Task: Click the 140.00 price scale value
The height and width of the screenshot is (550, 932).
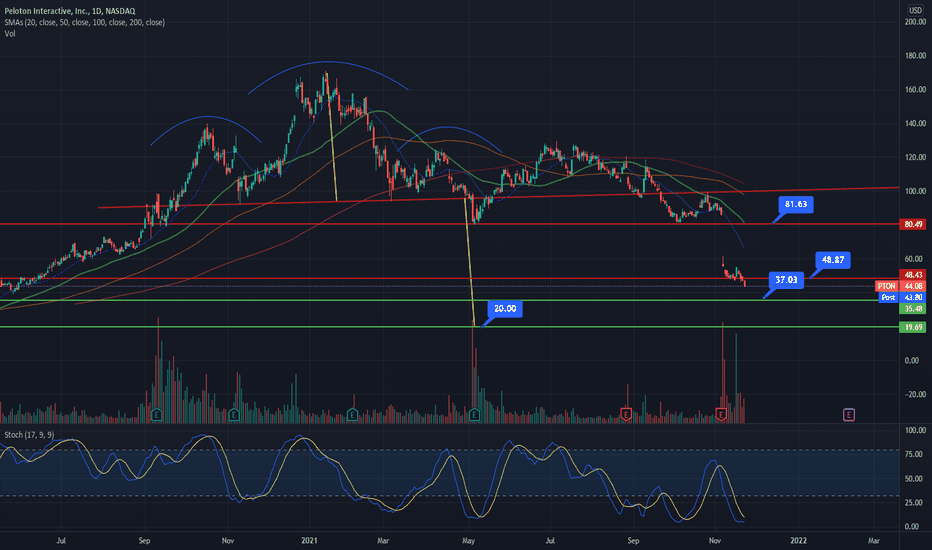Action: pyautogui.click(x=915, y=123)
